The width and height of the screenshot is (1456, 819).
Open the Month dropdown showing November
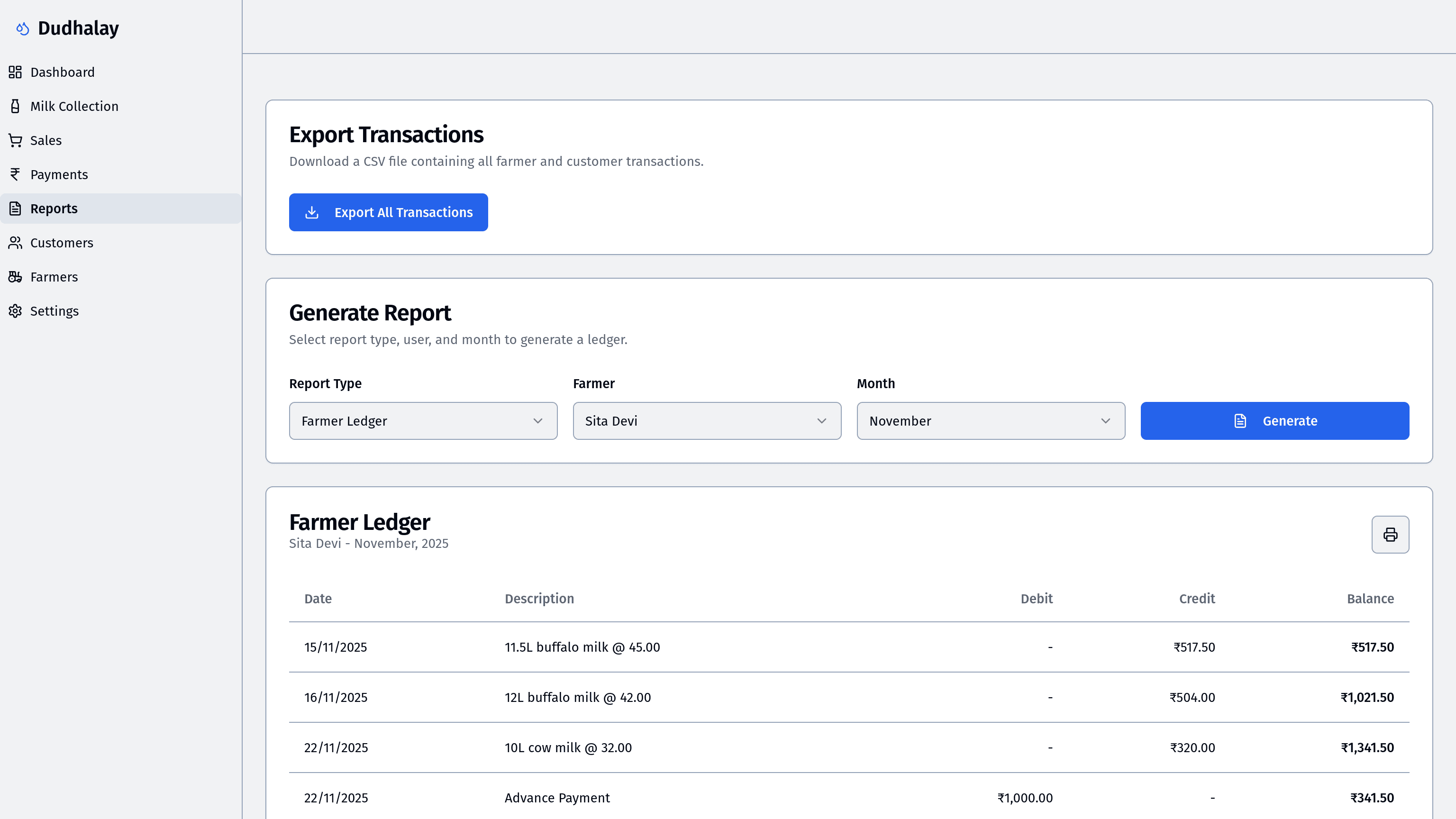(990, 421)
